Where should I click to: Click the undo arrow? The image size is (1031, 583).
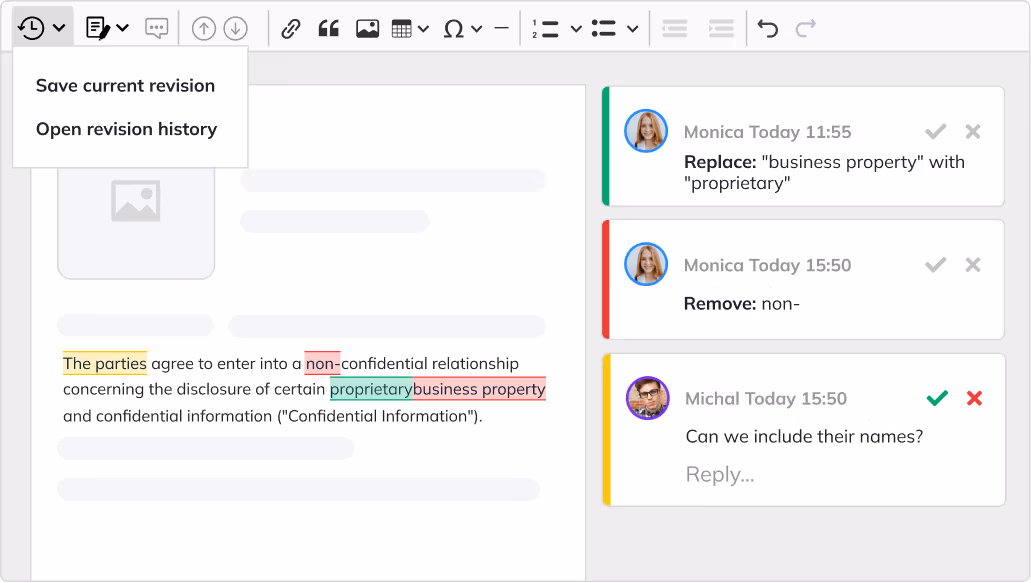[767, 28]
